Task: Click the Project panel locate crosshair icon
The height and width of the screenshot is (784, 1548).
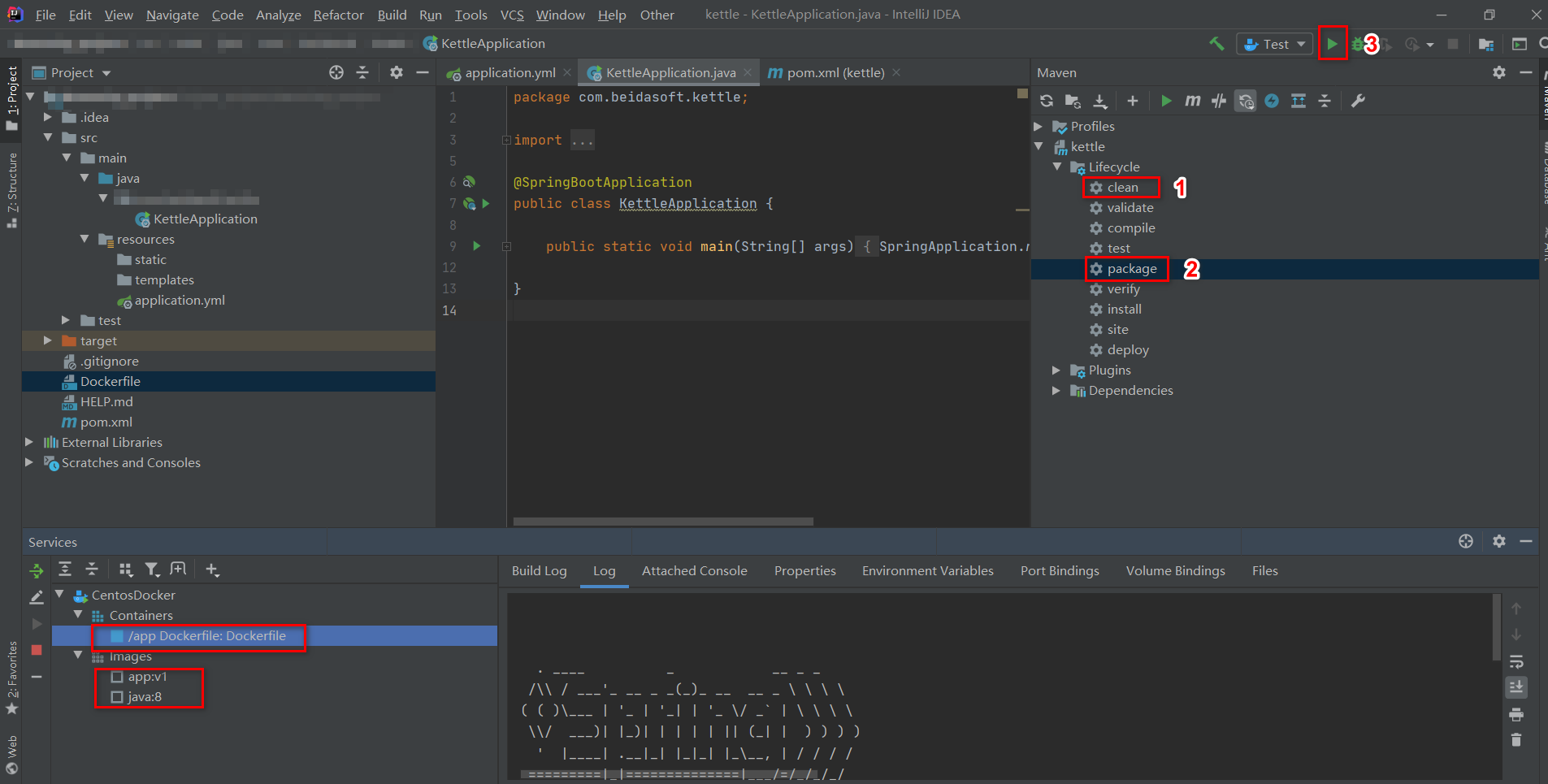Action: tap(336, 72)
